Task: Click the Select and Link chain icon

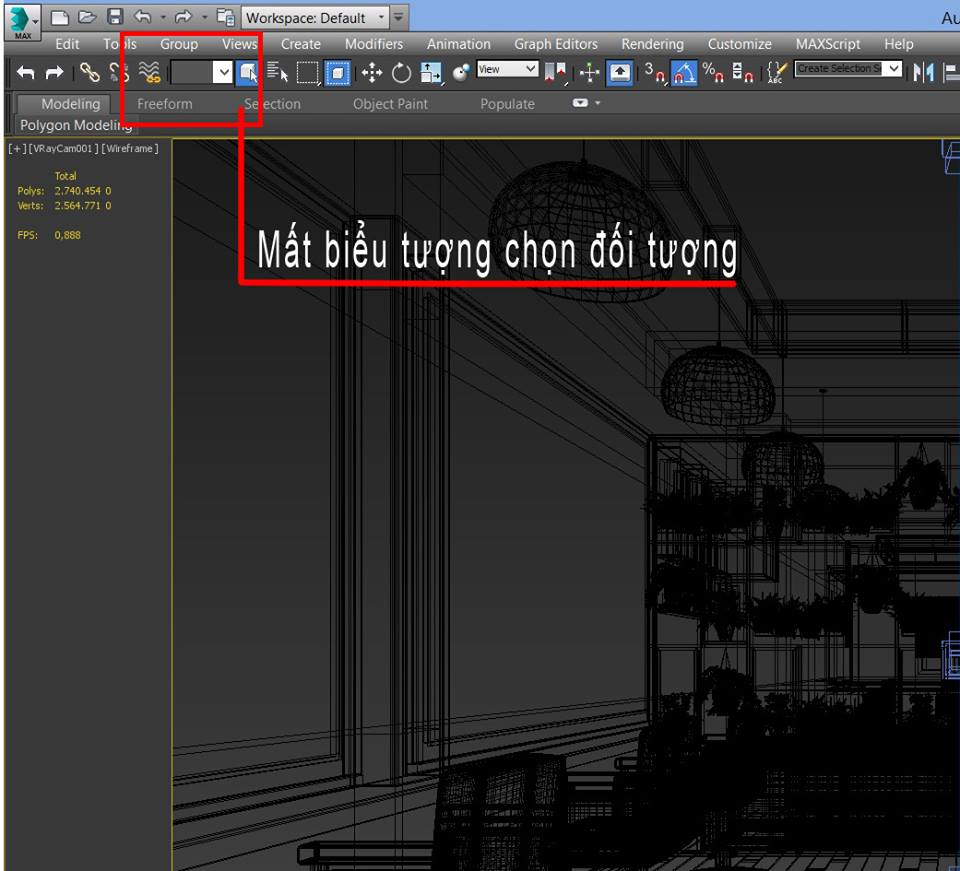Action: click(x=90, y=72)
